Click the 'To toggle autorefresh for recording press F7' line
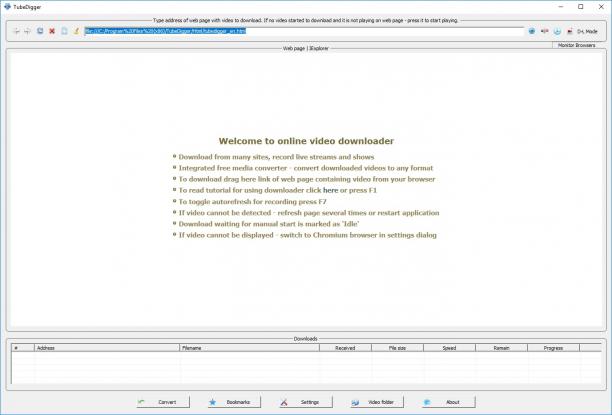Image resolution: width=612 pixels, height=415 pixels. [253, 202]
